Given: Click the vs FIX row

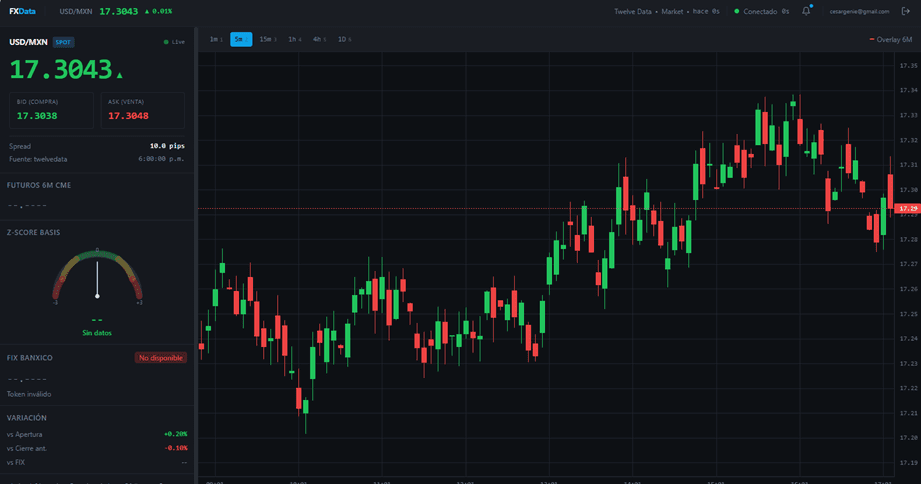Looking at the screenshot, I should click(x=97, y=462).
